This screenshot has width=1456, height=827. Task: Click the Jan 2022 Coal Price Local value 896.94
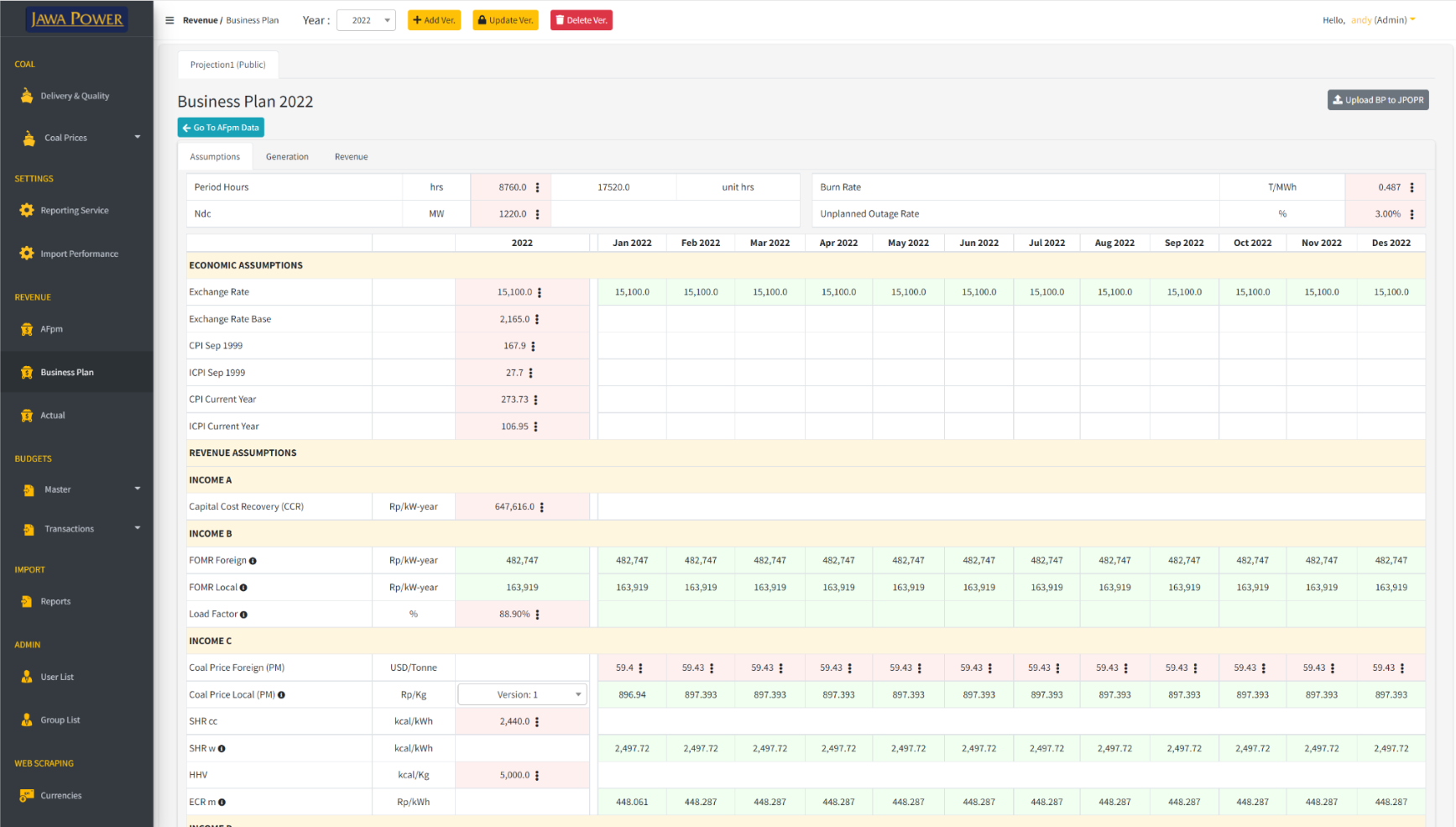(x=632, y=695)
